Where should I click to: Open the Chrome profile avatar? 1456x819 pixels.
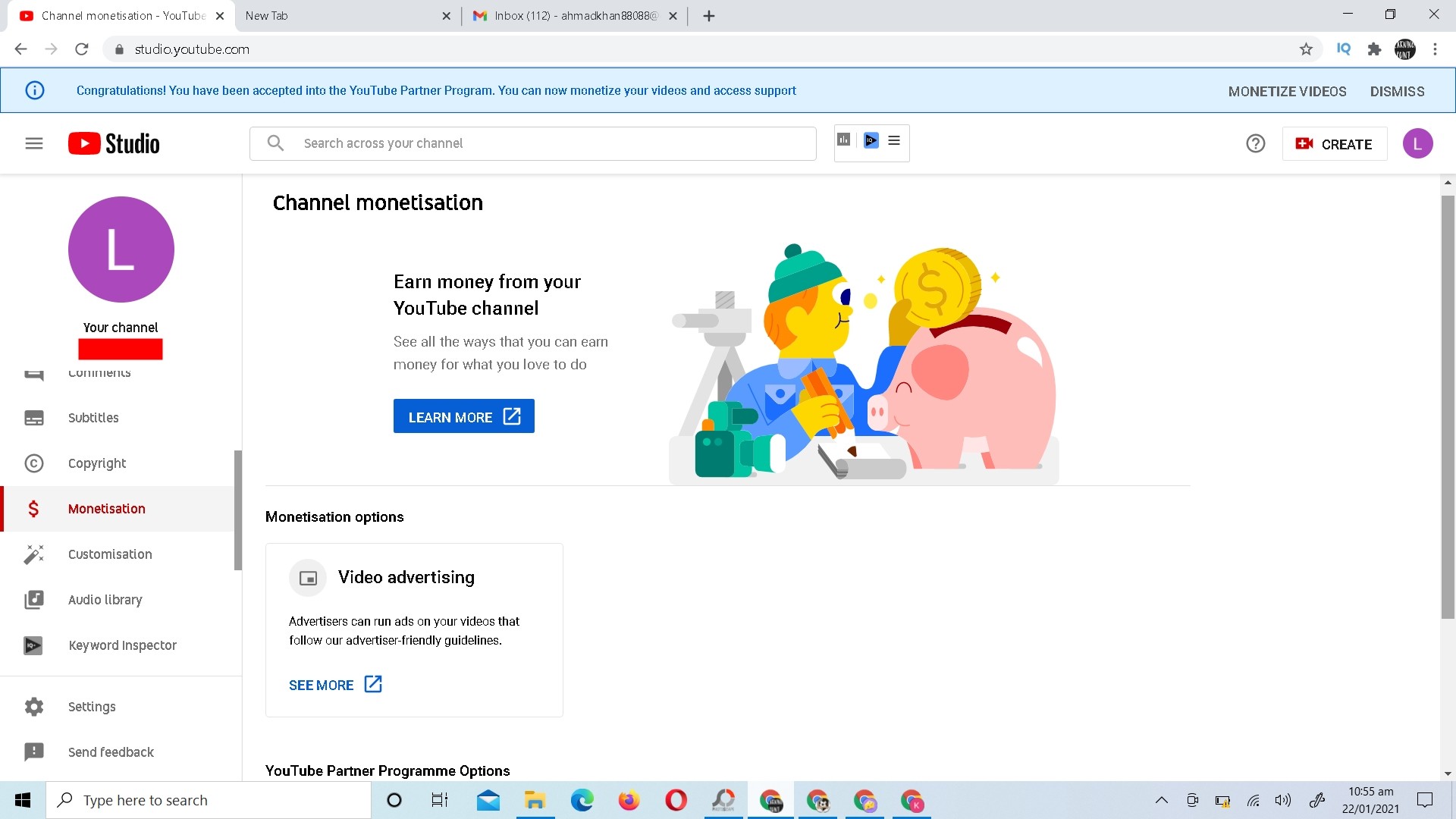coord(1405,49)
